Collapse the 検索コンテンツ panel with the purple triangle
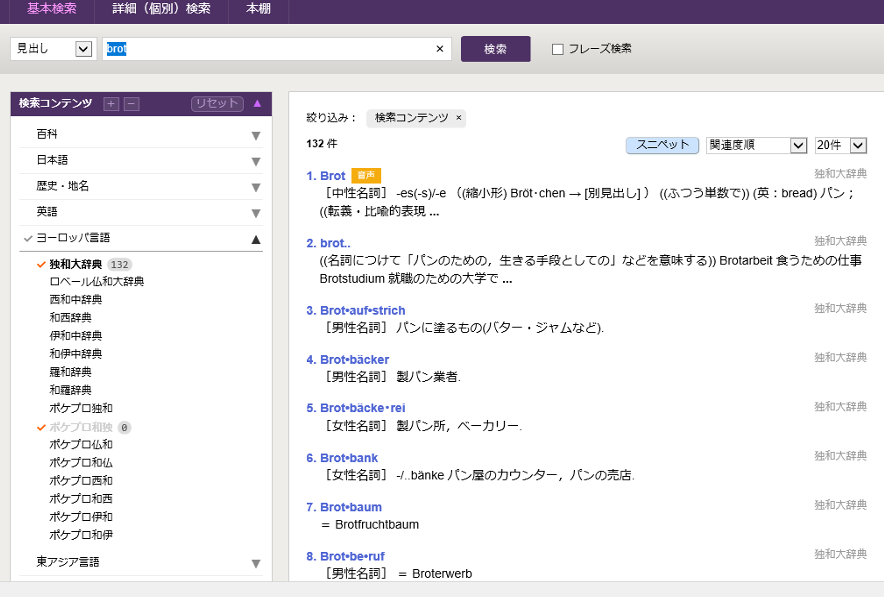Screen dimensions: 884x598 coord(257,103)
